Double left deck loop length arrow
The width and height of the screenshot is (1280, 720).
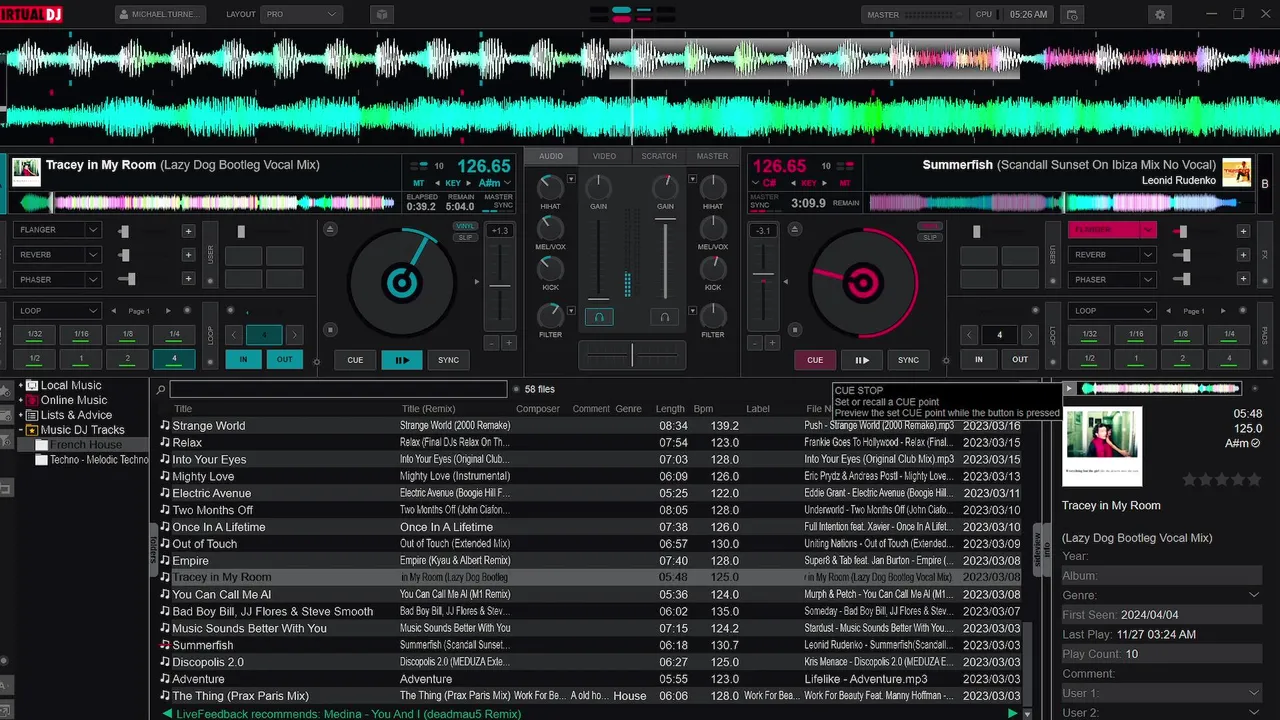click(294, 335)
